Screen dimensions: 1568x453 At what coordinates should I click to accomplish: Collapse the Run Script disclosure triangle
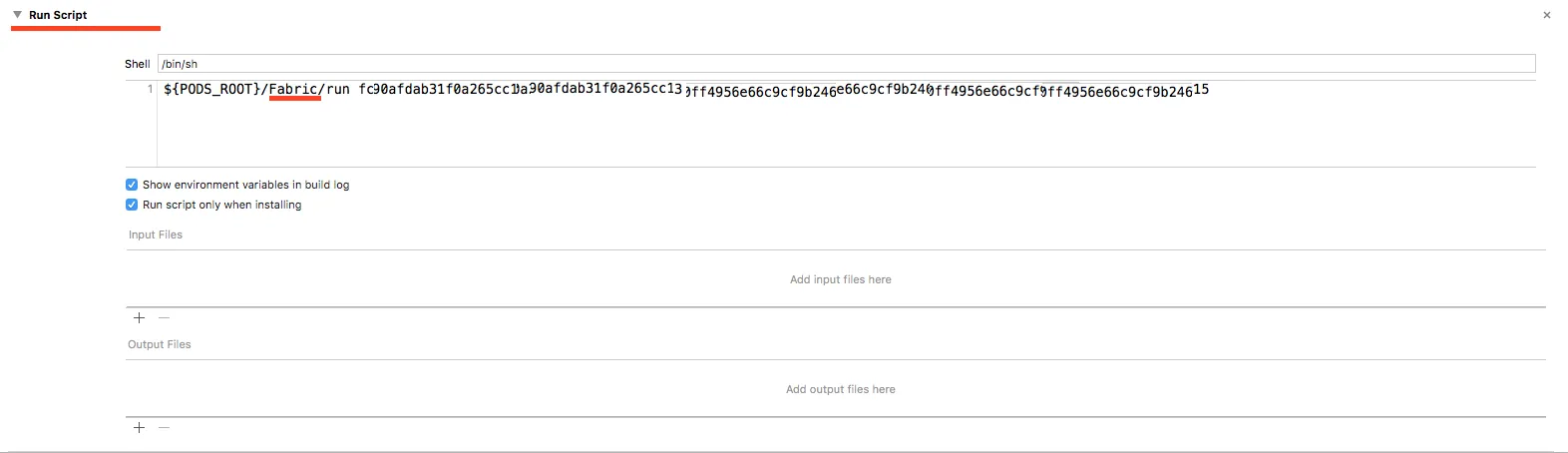pos(18,15)
